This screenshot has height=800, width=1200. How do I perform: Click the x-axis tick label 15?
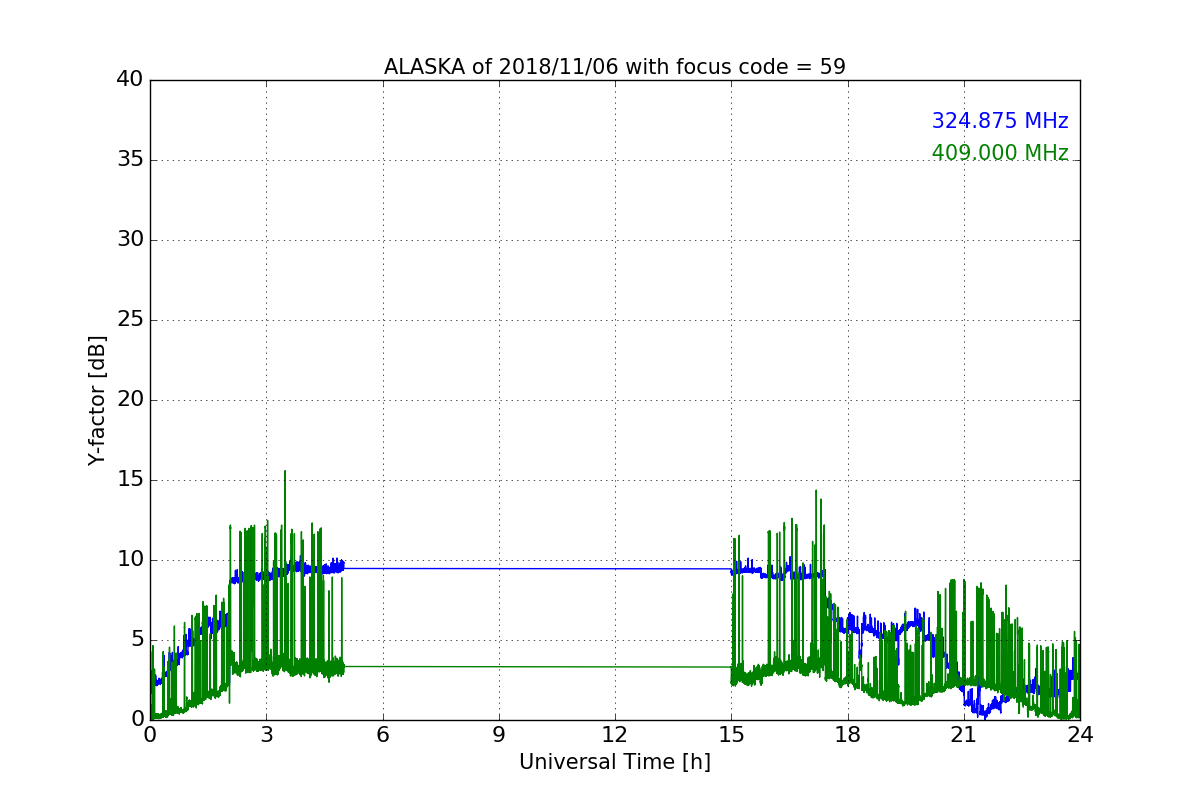(x=731, y=734)
